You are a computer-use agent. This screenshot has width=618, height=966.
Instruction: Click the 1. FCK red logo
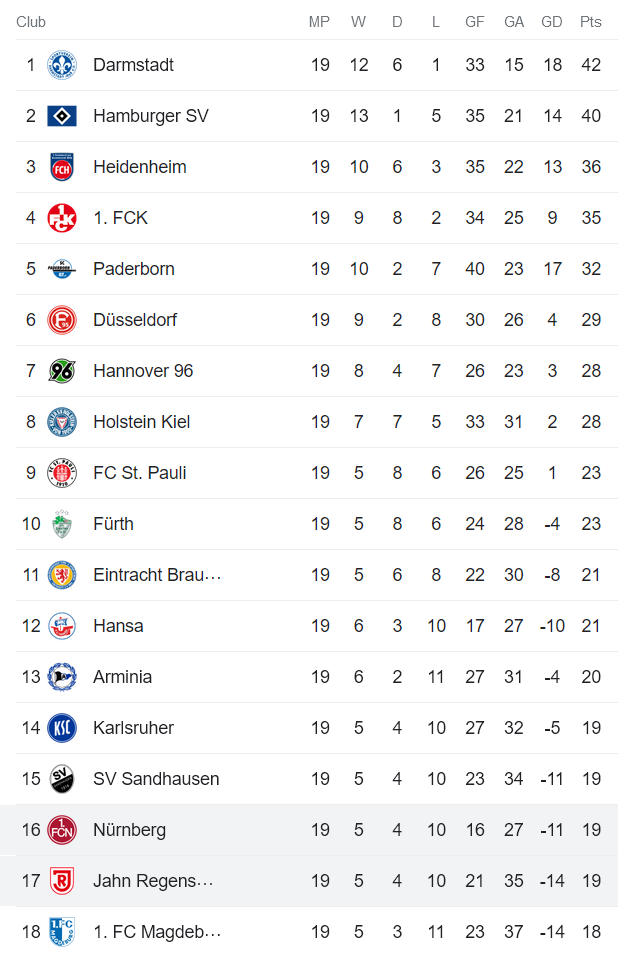tap(62, 218)
